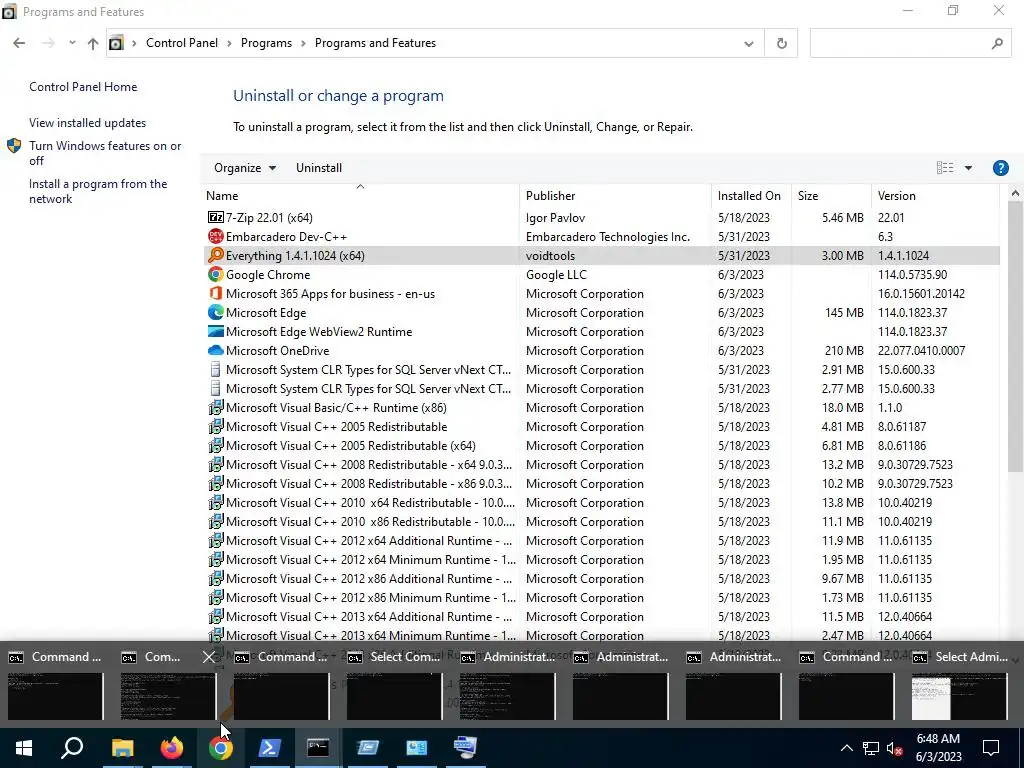This screenshot has height=768, width=1024.
Task: Select Microsoft Visual Basic/C++ Runtime (x86) row
Action: pyautogui.click(x=601, y=408)
